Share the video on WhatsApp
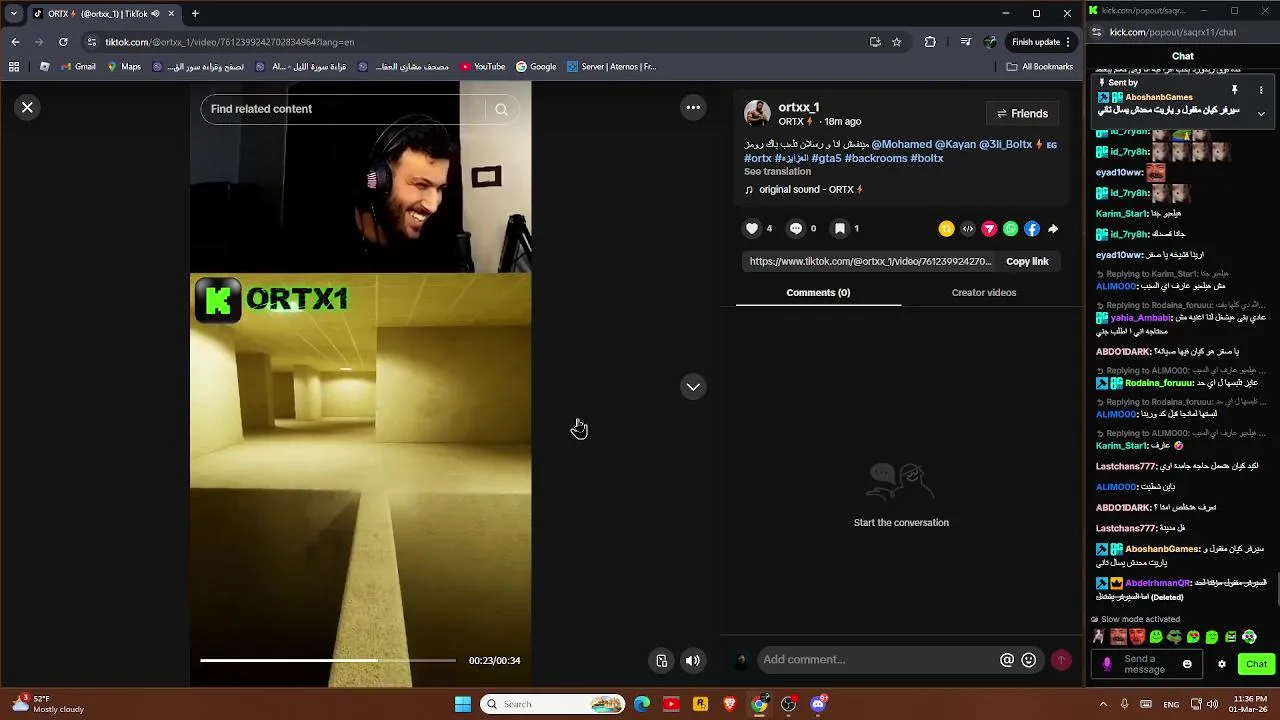Viewport: 1280px width, 720px height. click(1011, 229)
